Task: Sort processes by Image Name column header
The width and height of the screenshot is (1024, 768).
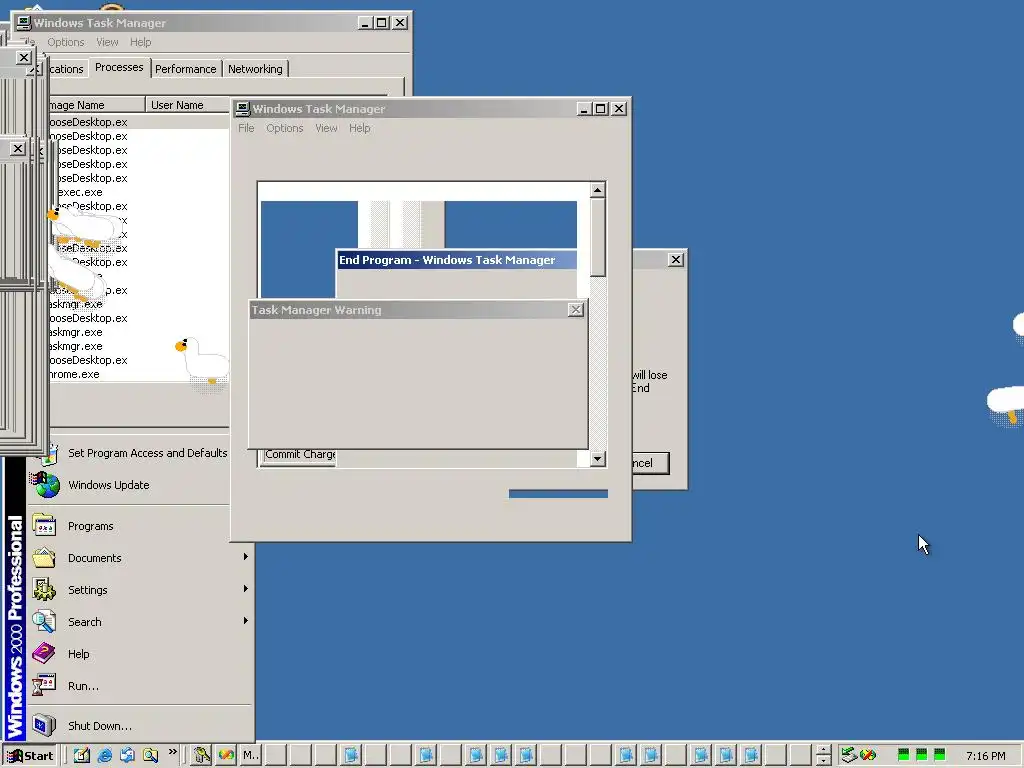Action: click(x=96, y=105)
